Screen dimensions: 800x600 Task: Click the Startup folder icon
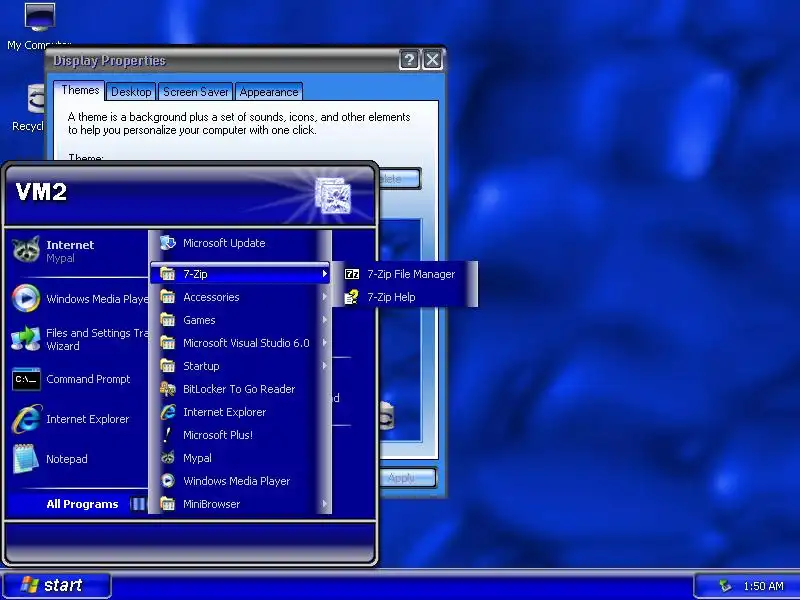tap(167, 366)
